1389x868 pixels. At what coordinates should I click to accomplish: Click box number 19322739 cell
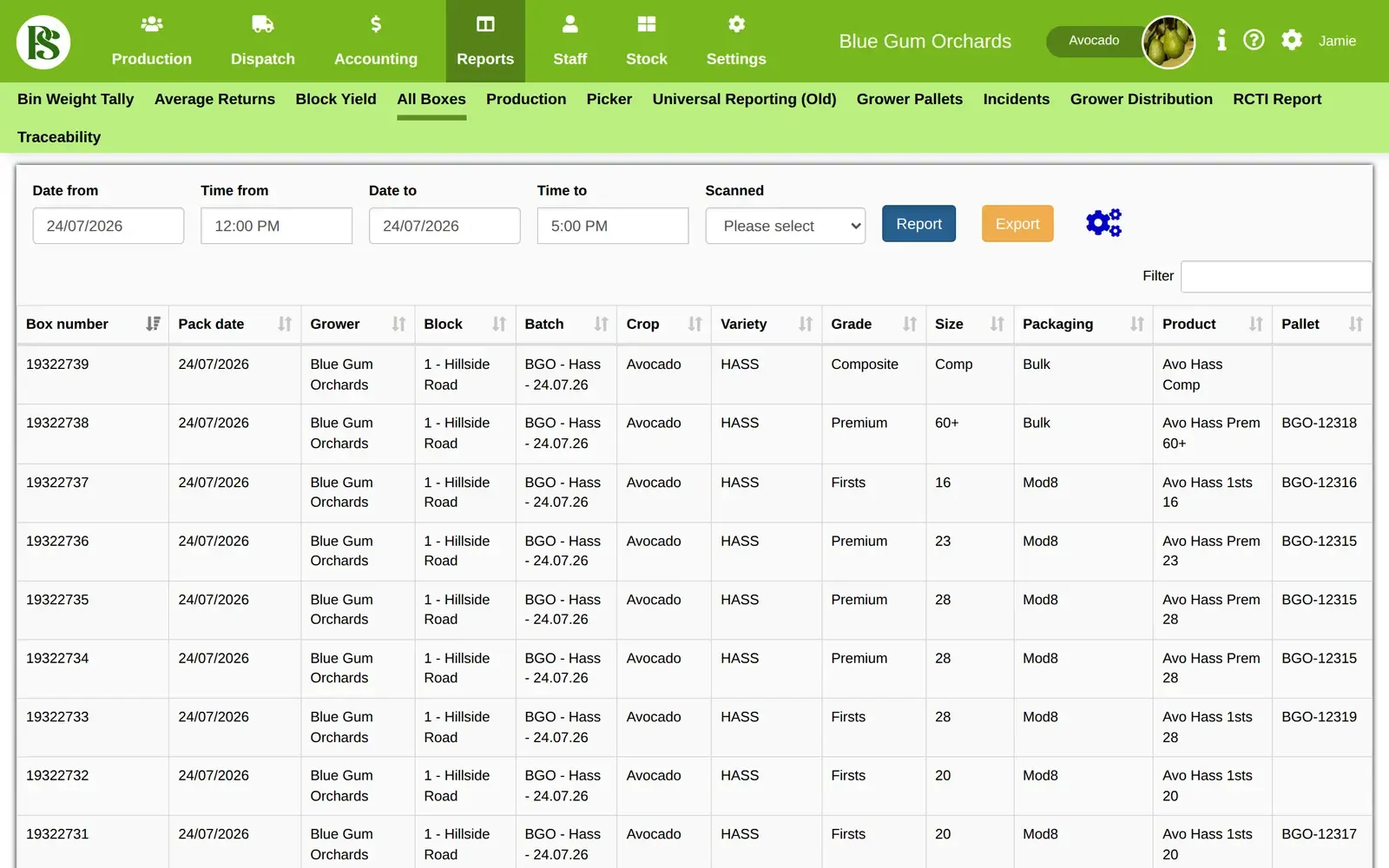tap(93, 375)
